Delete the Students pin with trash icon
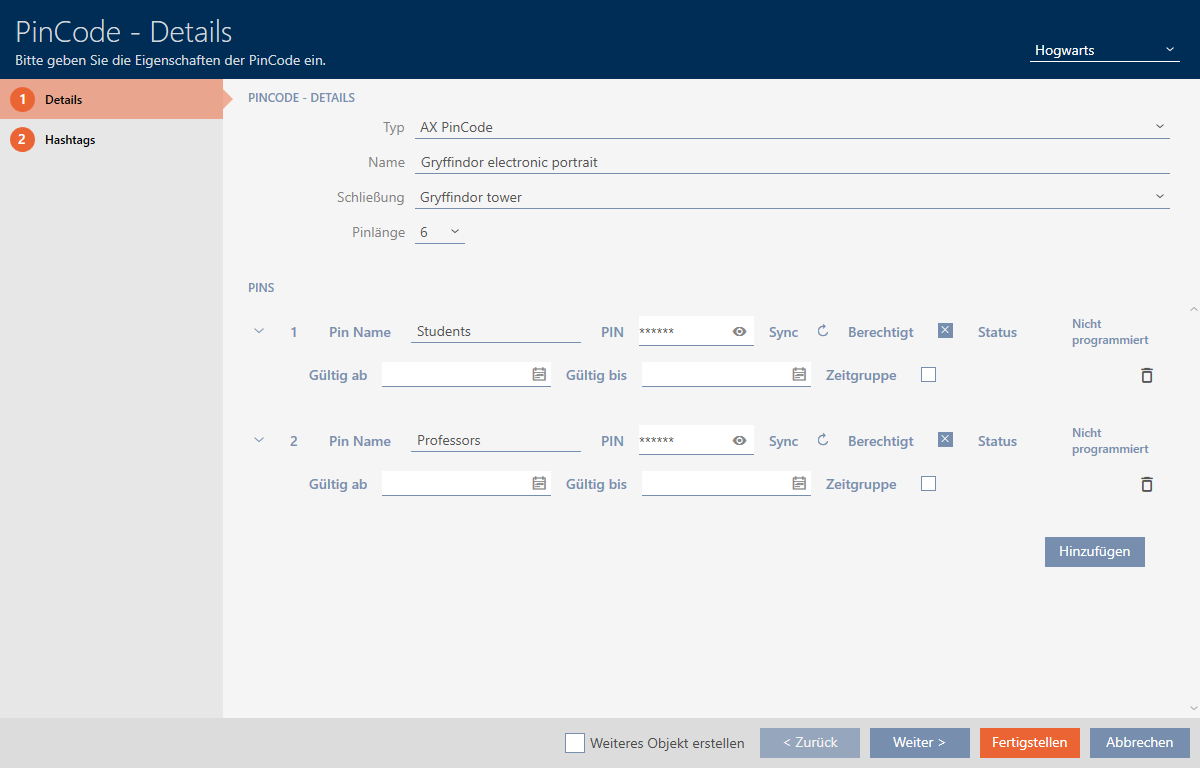The height and width of the screenshot is (768, 1200). click(x=1147, y=376)
